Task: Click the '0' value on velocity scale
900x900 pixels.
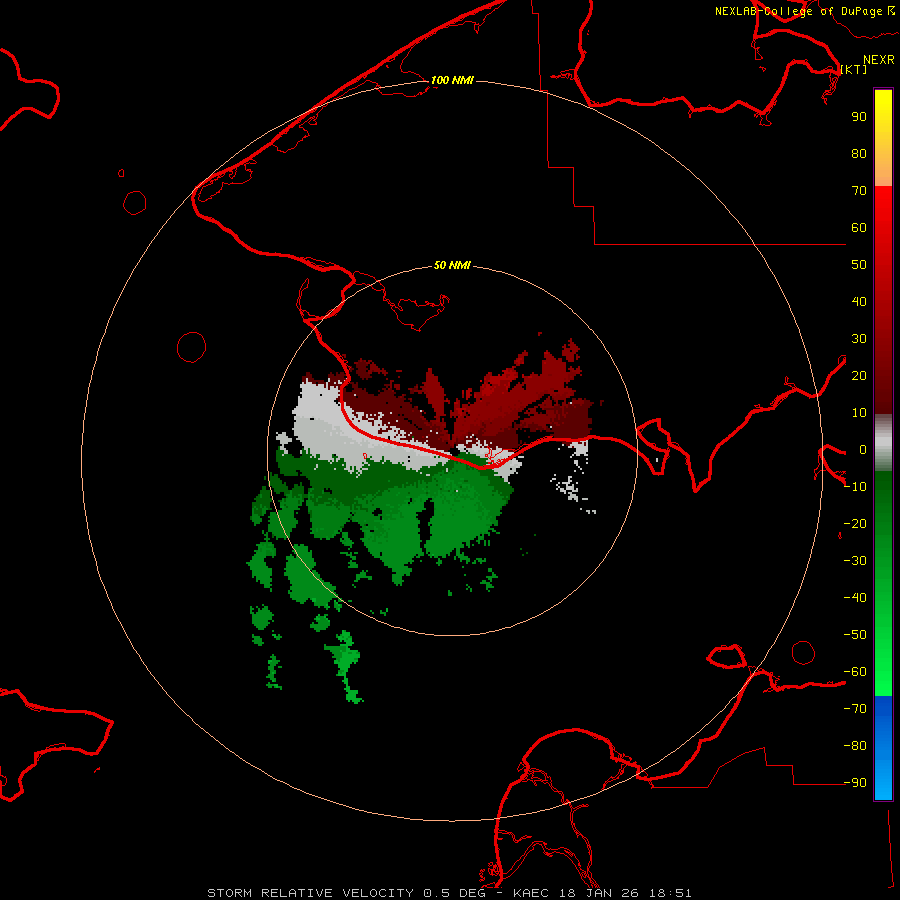Action: tap(863, 449)
